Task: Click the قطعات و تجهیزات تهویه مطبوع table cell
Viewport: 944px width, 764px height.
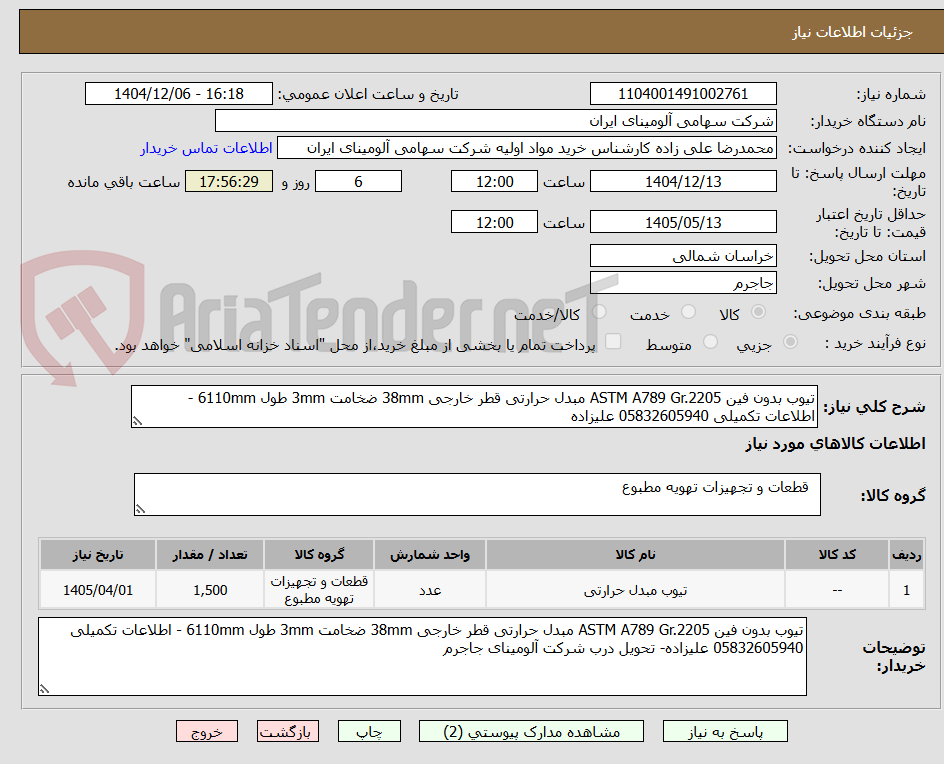Action: pos(319,590)
